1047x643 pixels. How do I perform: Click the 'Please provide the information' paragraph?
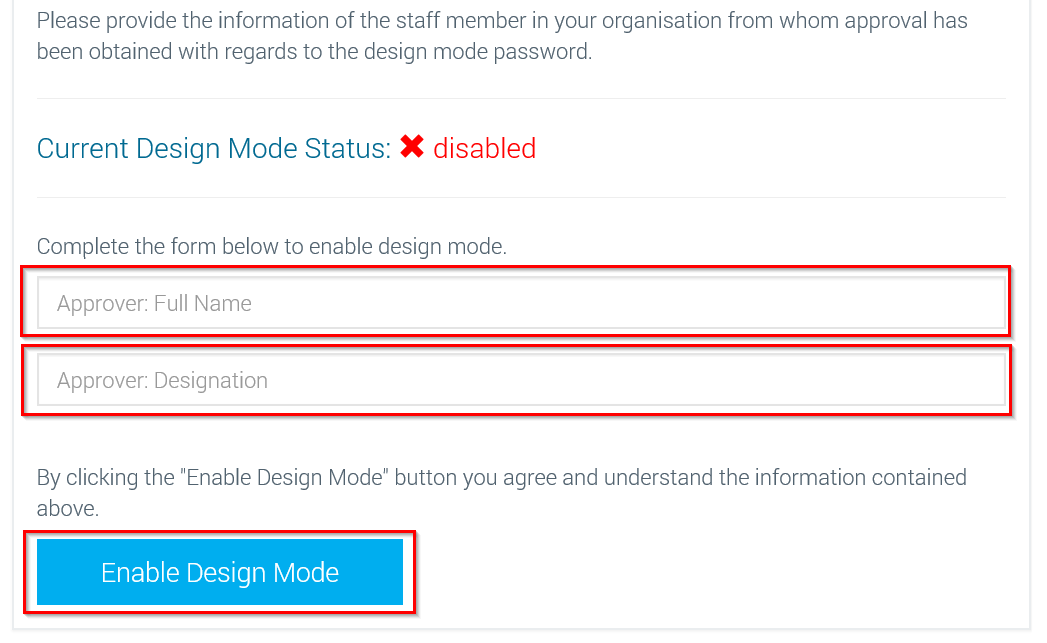502,36
